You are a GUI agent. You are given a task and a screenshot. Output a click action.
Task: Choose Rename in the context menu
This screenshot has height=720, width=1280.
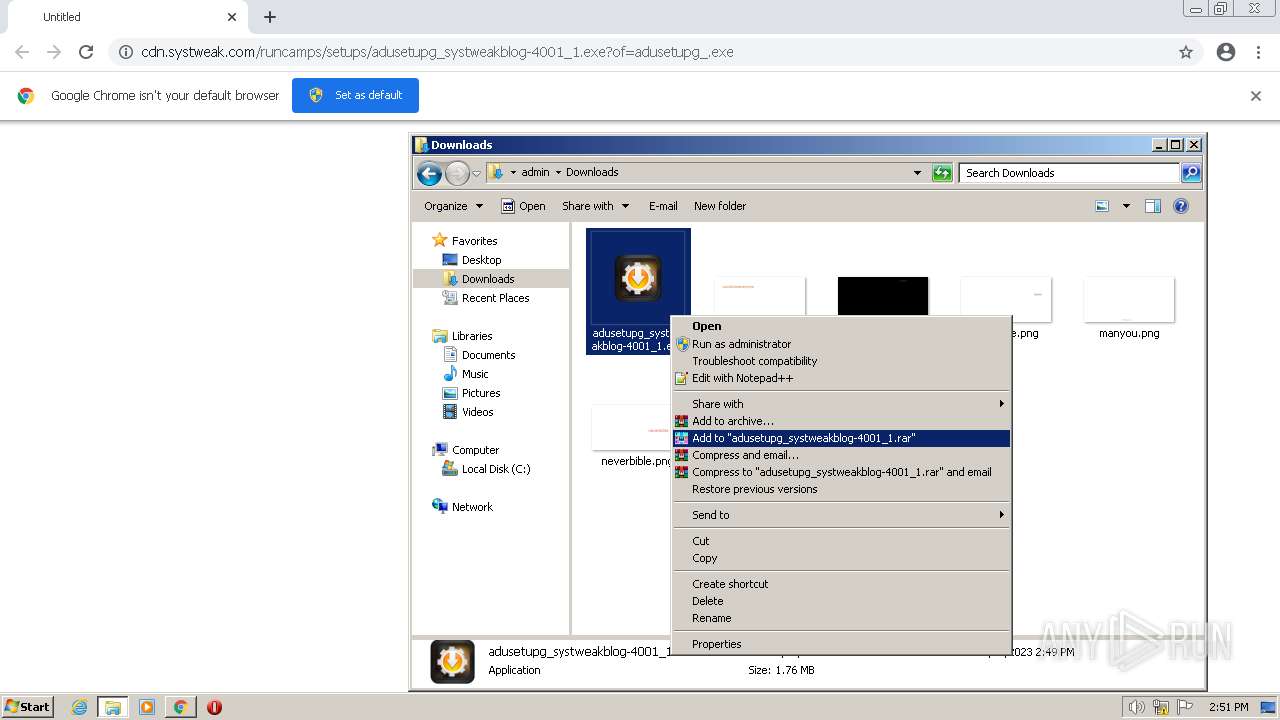pyautogui.click(x=840, y=618)
